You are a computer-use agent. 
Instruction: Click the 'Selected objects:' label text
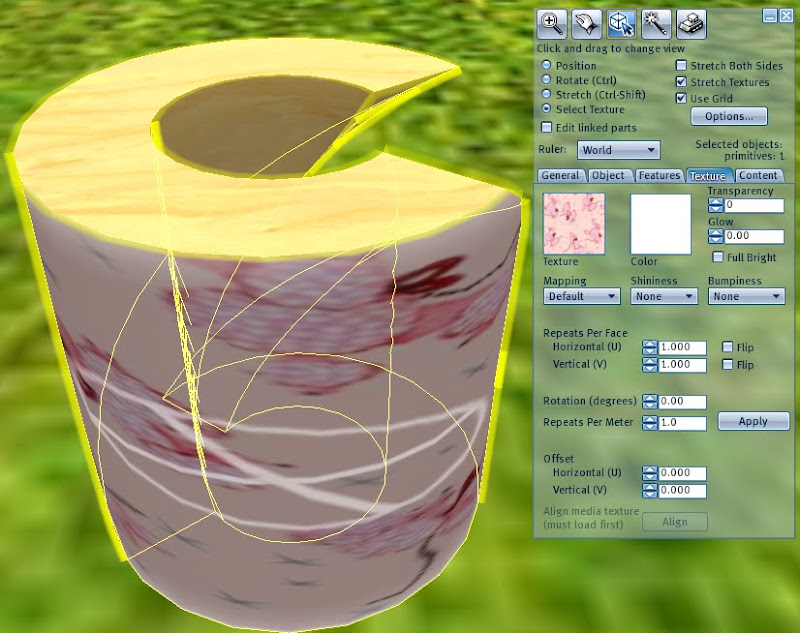(x=738, y=144)
